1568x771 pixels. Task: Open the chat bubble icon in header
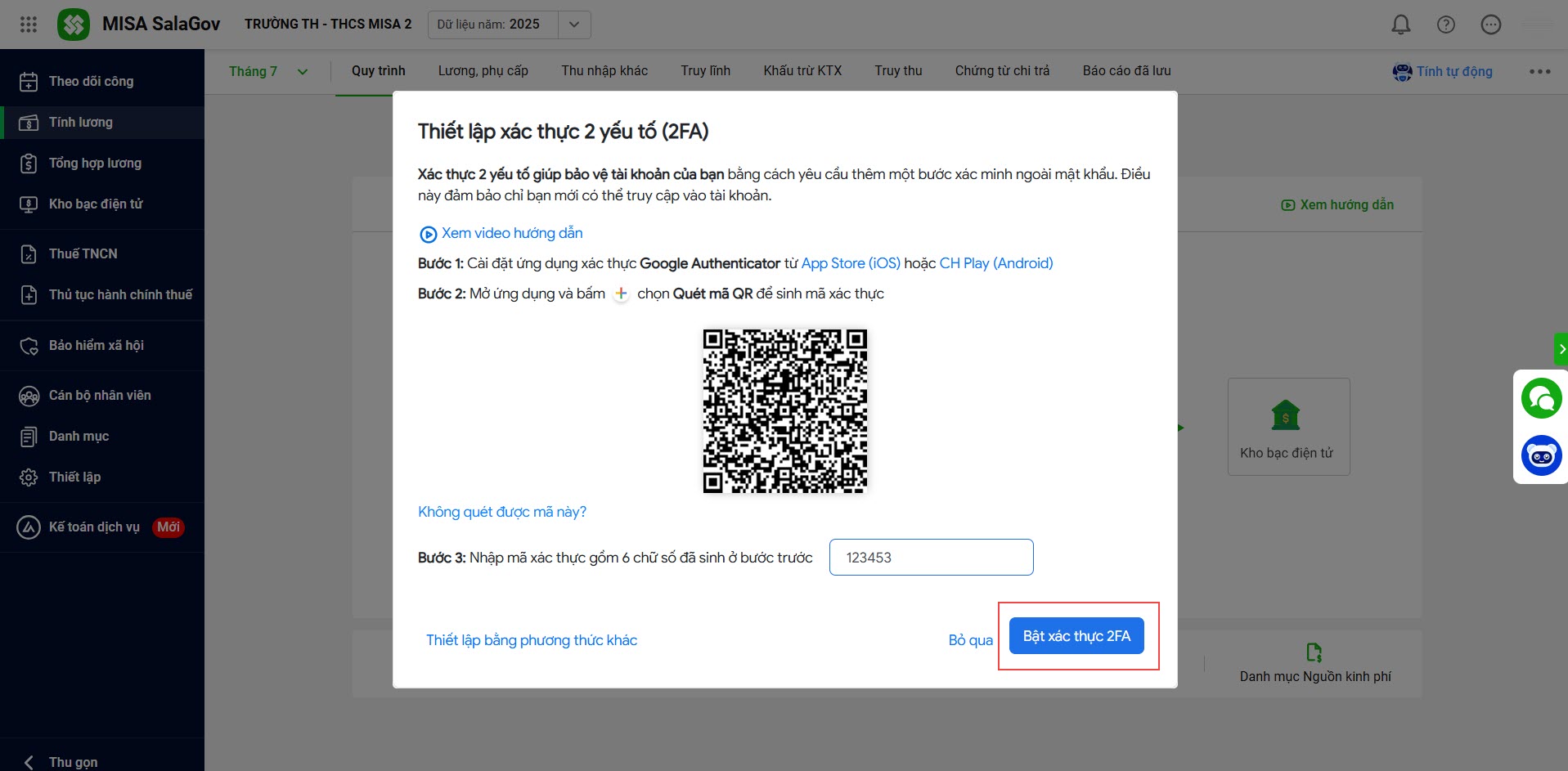tap(1491, 25)
